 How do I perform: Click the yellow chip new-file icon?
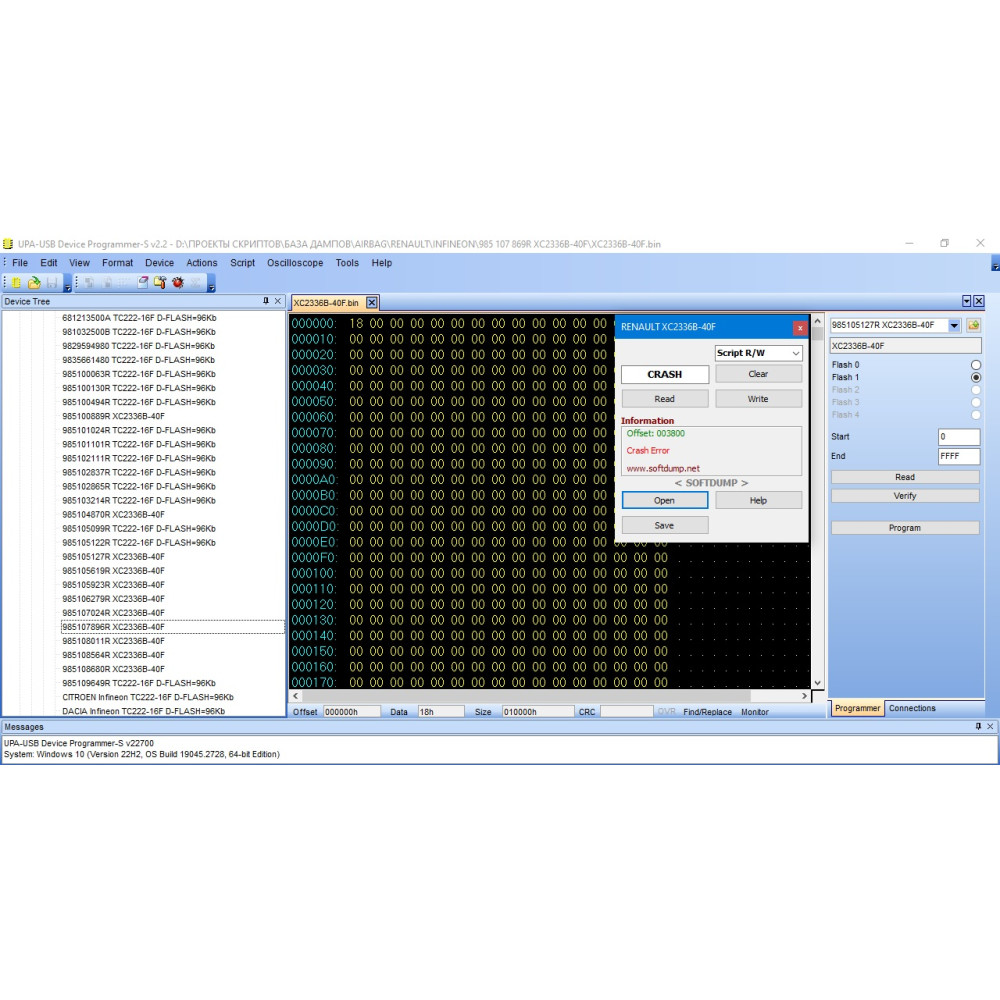tap(17, 283)
